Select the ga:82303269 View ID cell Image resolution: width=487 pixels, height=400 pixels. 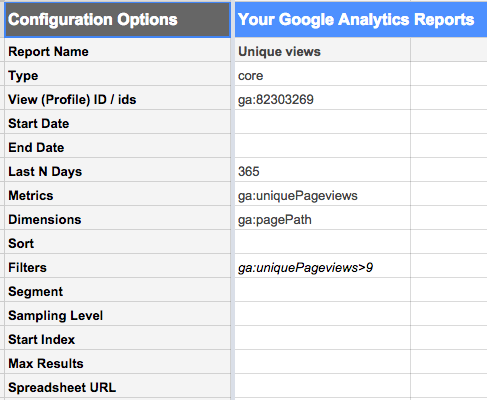point(322,98)
